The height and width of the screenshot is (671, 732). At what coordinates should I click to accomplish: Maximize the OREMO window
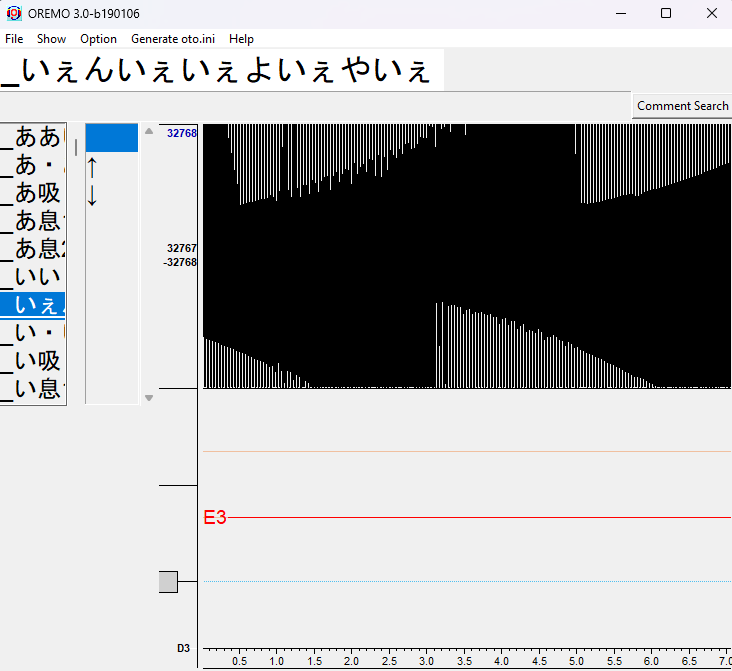[666, 13]
